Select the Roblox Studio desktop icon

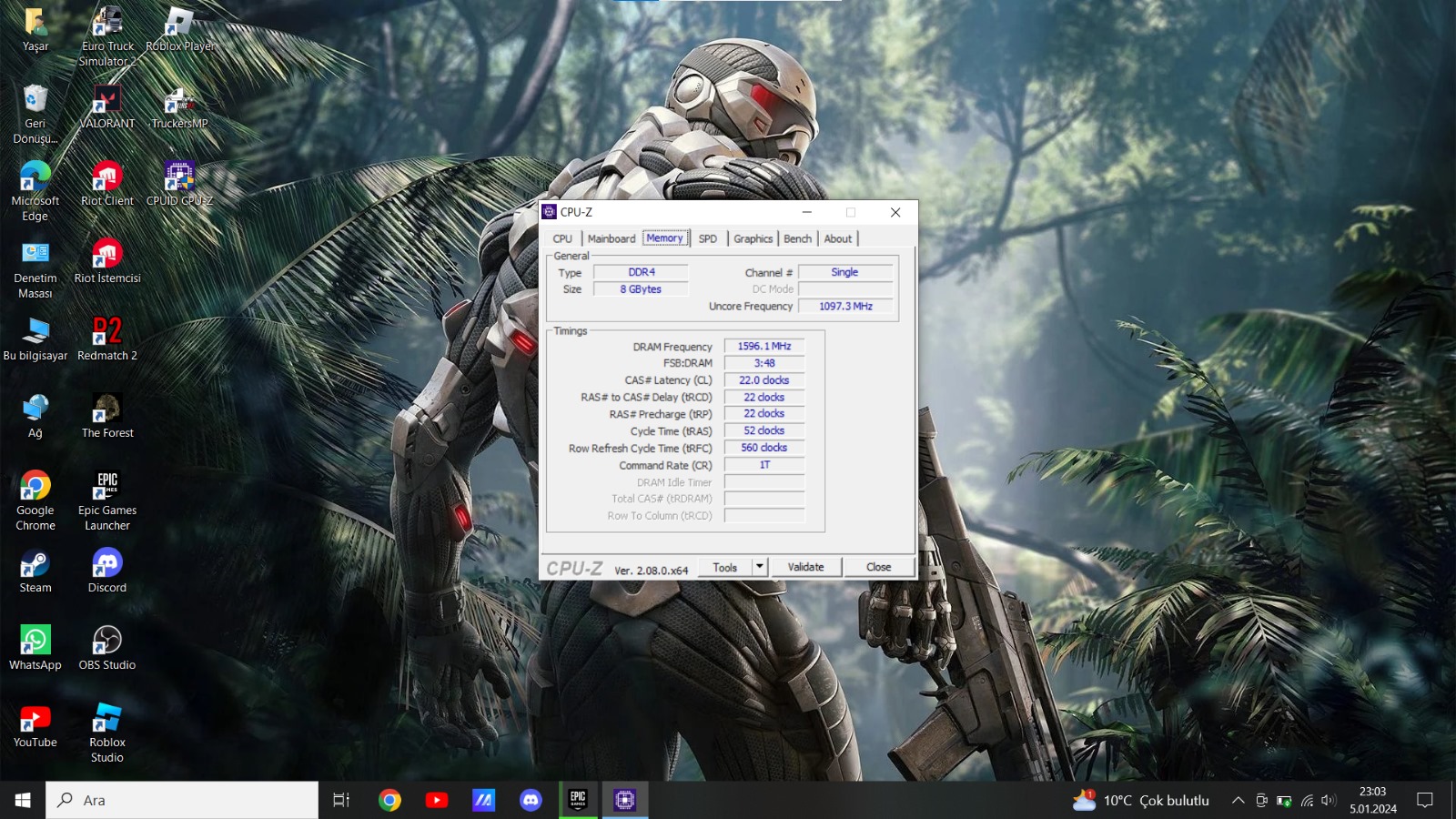[107, 733]
